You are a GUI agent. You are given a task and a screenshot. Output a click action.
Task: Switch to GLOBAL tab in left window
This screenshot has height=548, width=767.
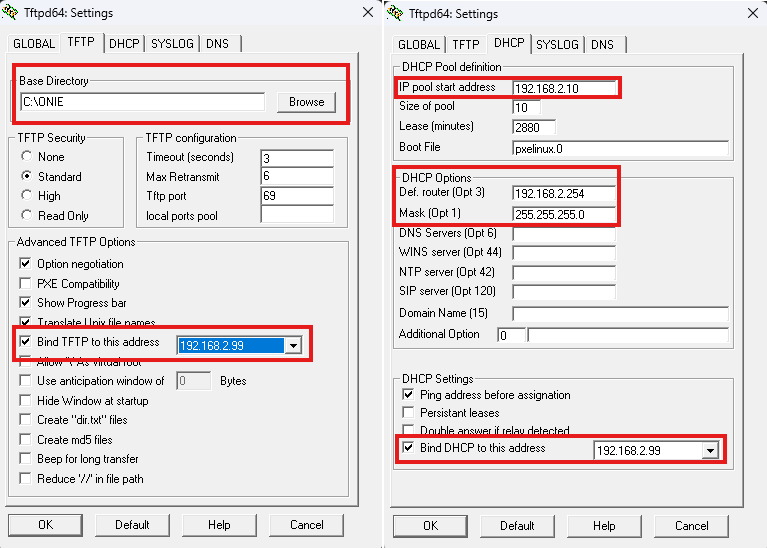point(34,44)
